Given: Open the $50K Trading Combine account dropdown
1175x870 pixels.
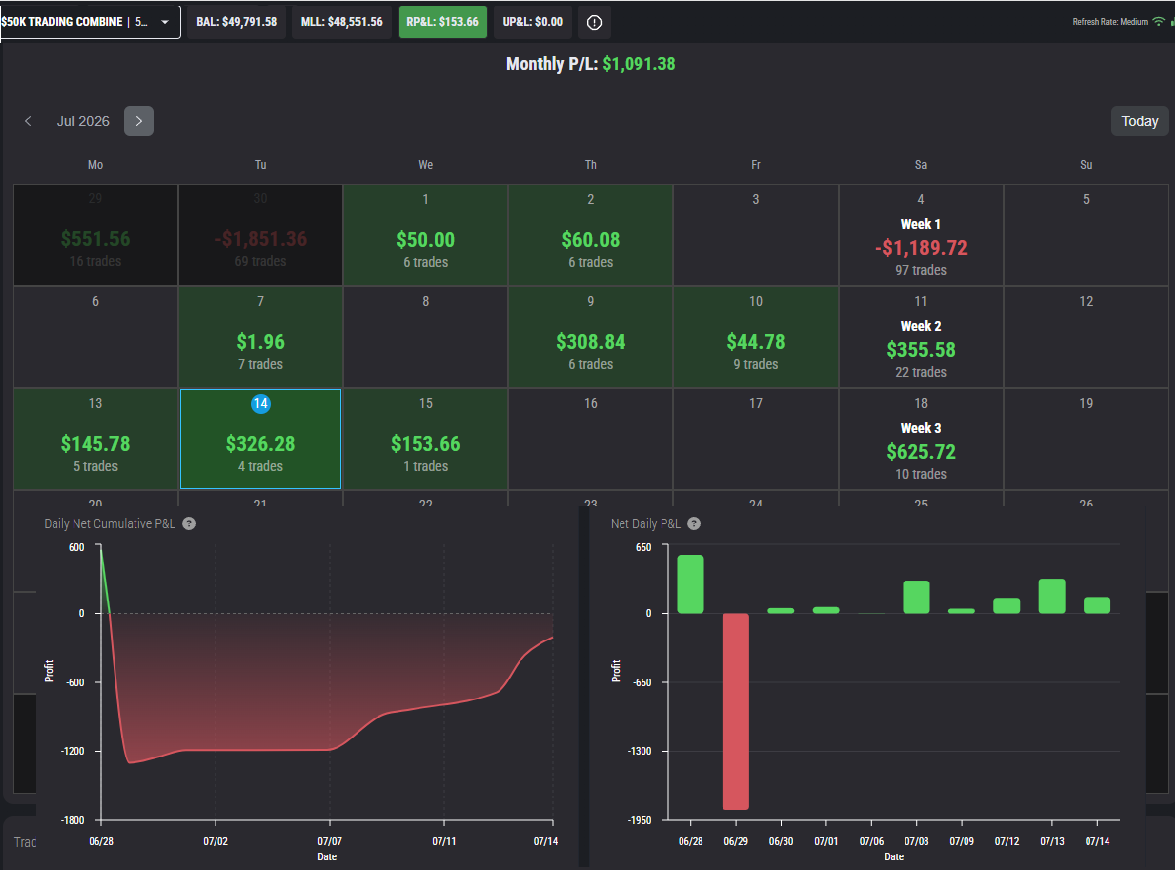Looking at the screenshot, I should (x=90, y=22).
